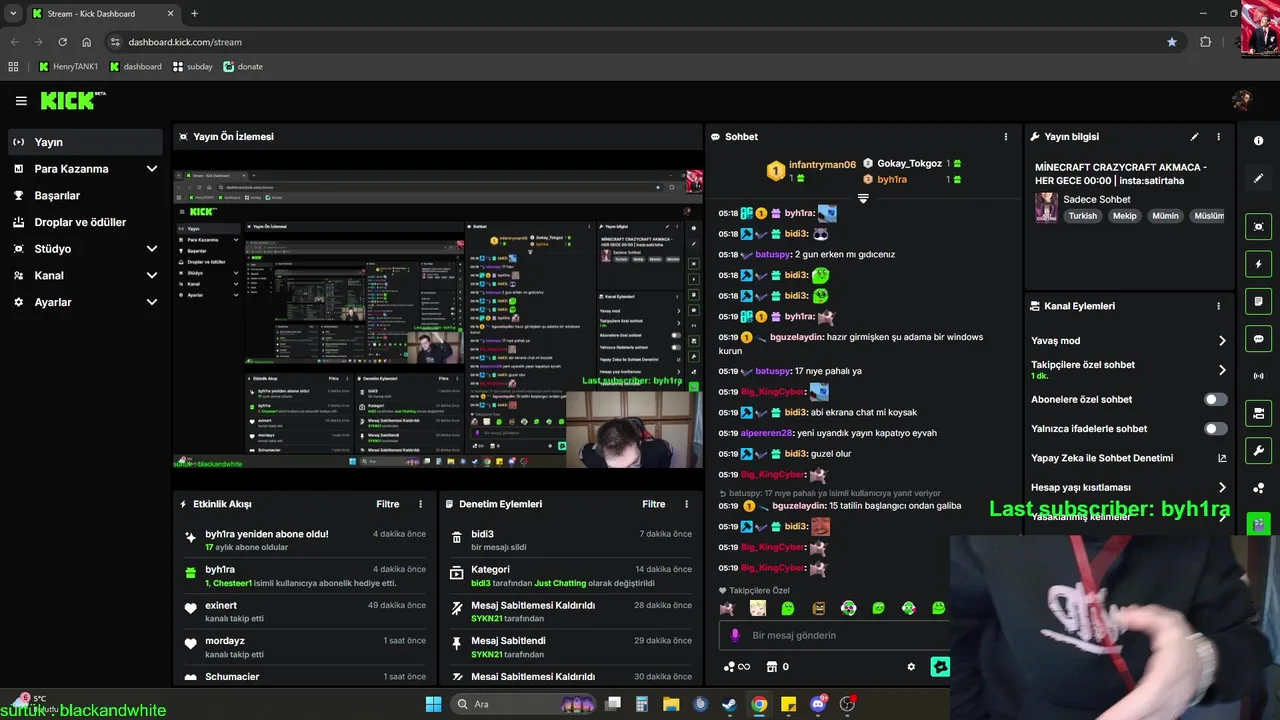
Task: Edit stream info with pencil in Yayın bilgisi
Action: click(x=1194, y=137)
